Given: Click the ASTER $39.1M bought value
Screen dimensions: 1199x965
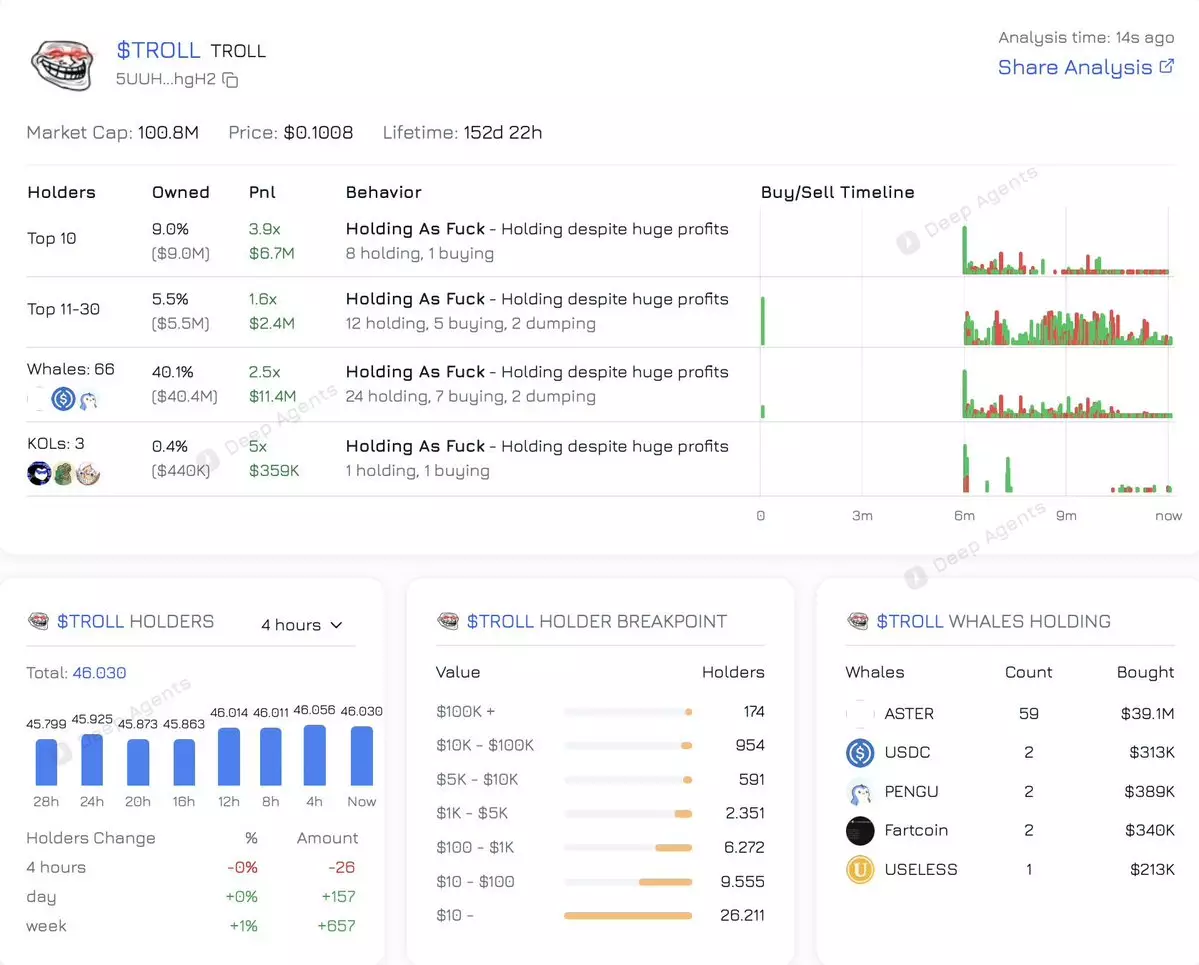Looking at the screenshot, I should click(1147, 713).
